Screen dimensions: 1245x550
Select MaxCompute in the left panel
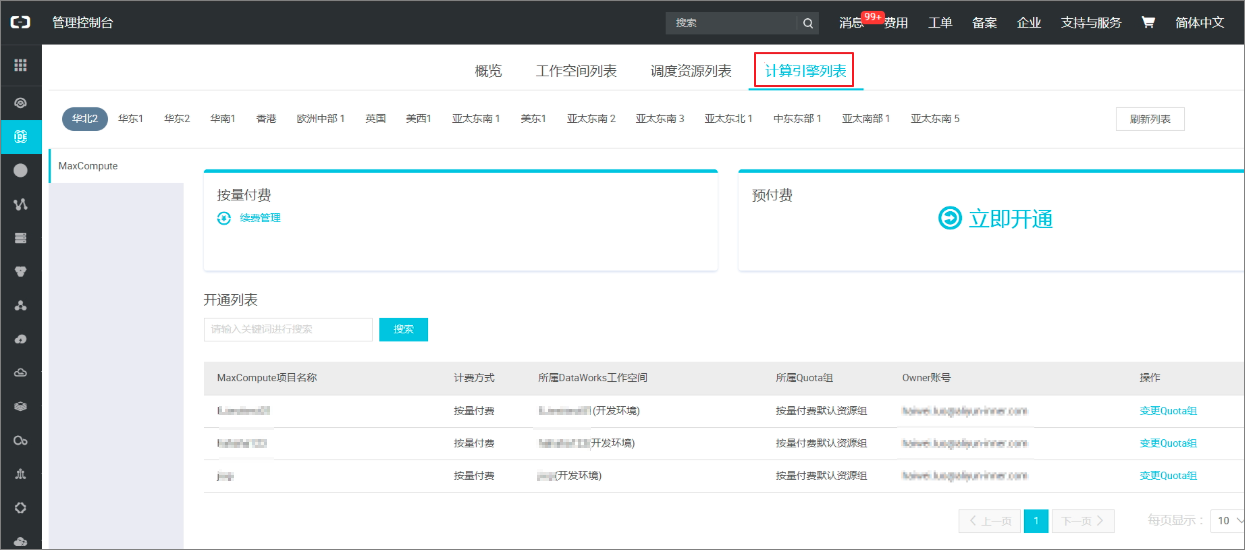[115, 166]
